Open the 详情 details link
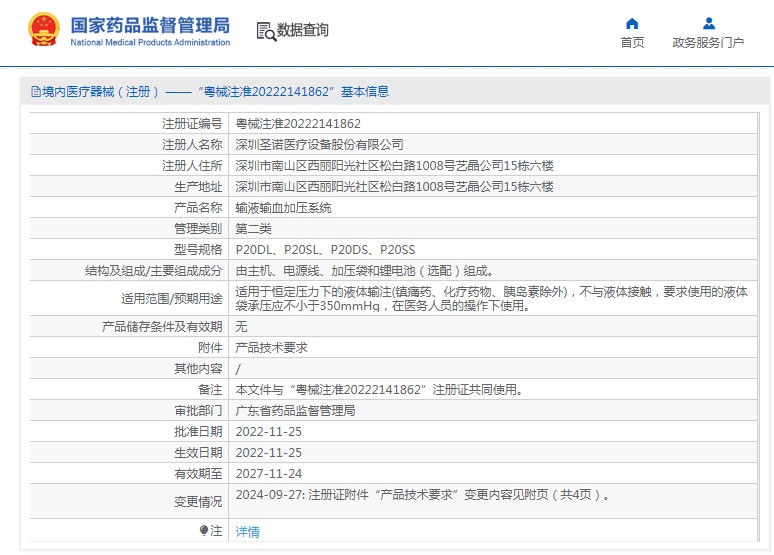 [x=247, y=531]
